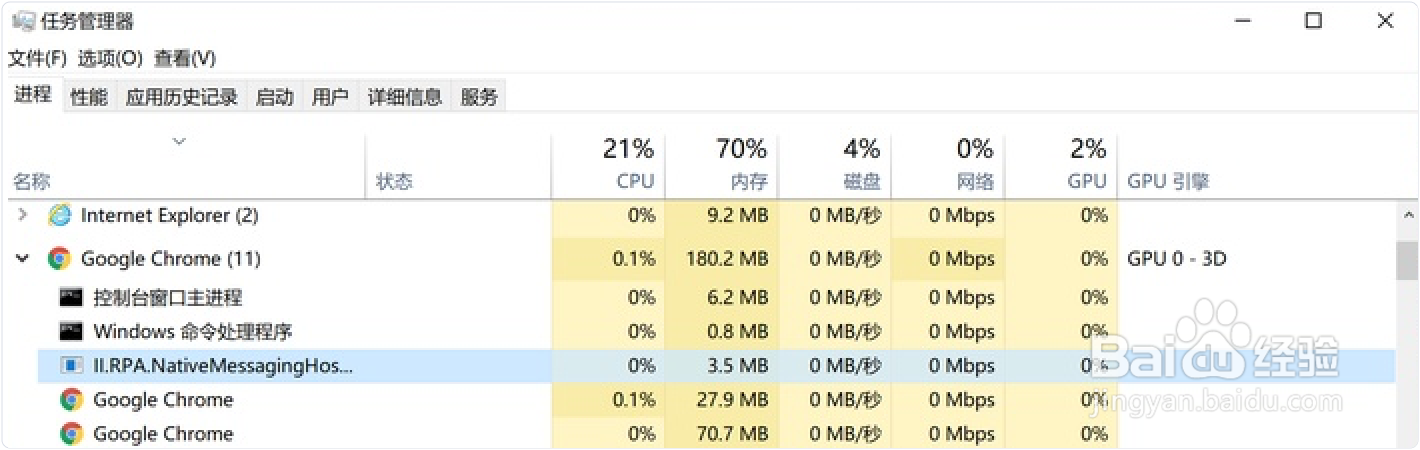
Task: Click first Google Chrome child process icon
Action: tap(71, 400)
